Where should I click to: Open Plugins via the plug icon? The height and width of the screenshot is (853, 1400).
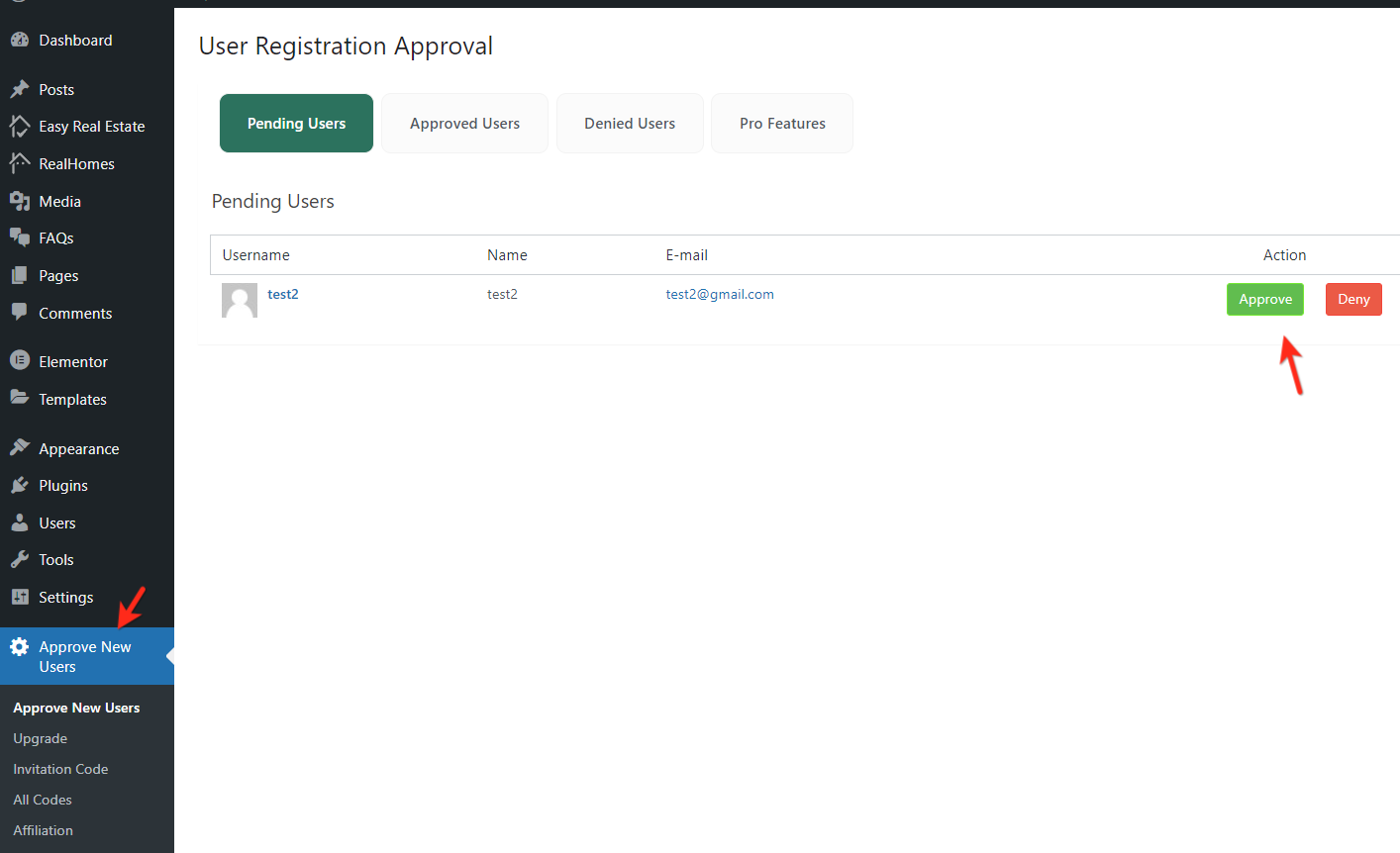click(x=21, y=485)
